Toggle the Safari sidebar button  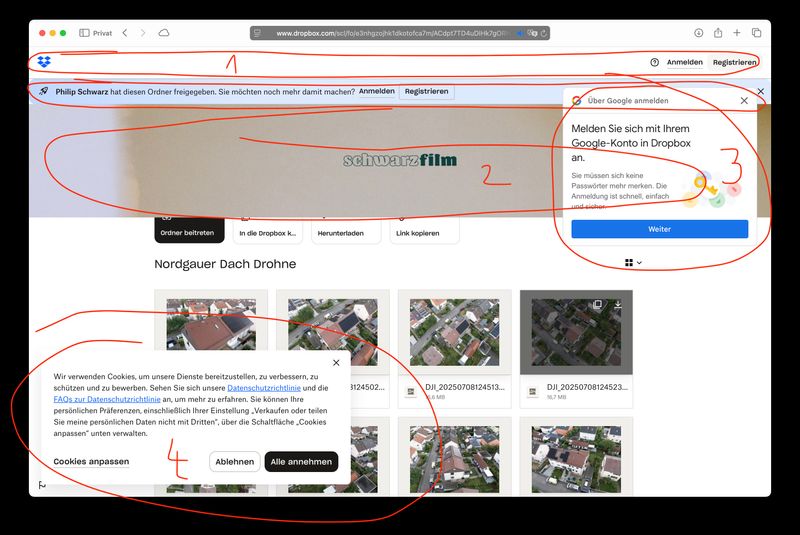click(84, 33)
